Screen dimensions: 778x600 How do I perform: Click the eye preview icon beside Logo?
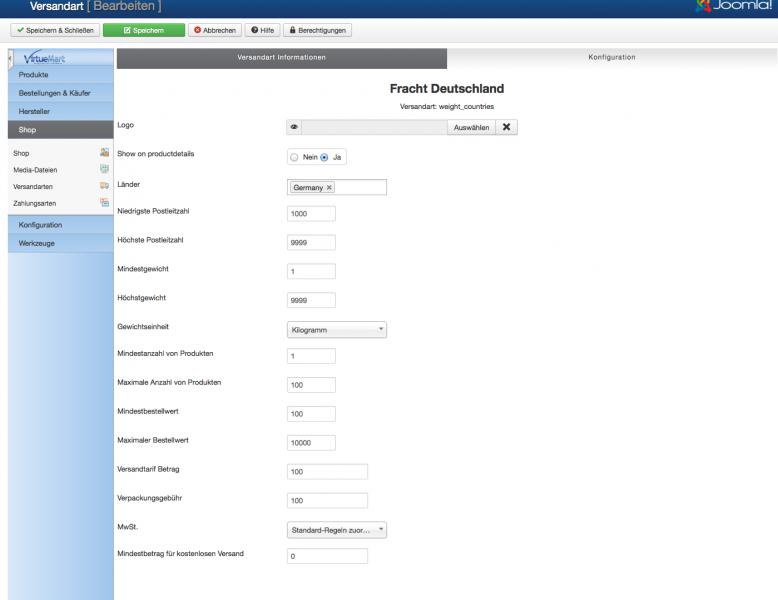294,128
